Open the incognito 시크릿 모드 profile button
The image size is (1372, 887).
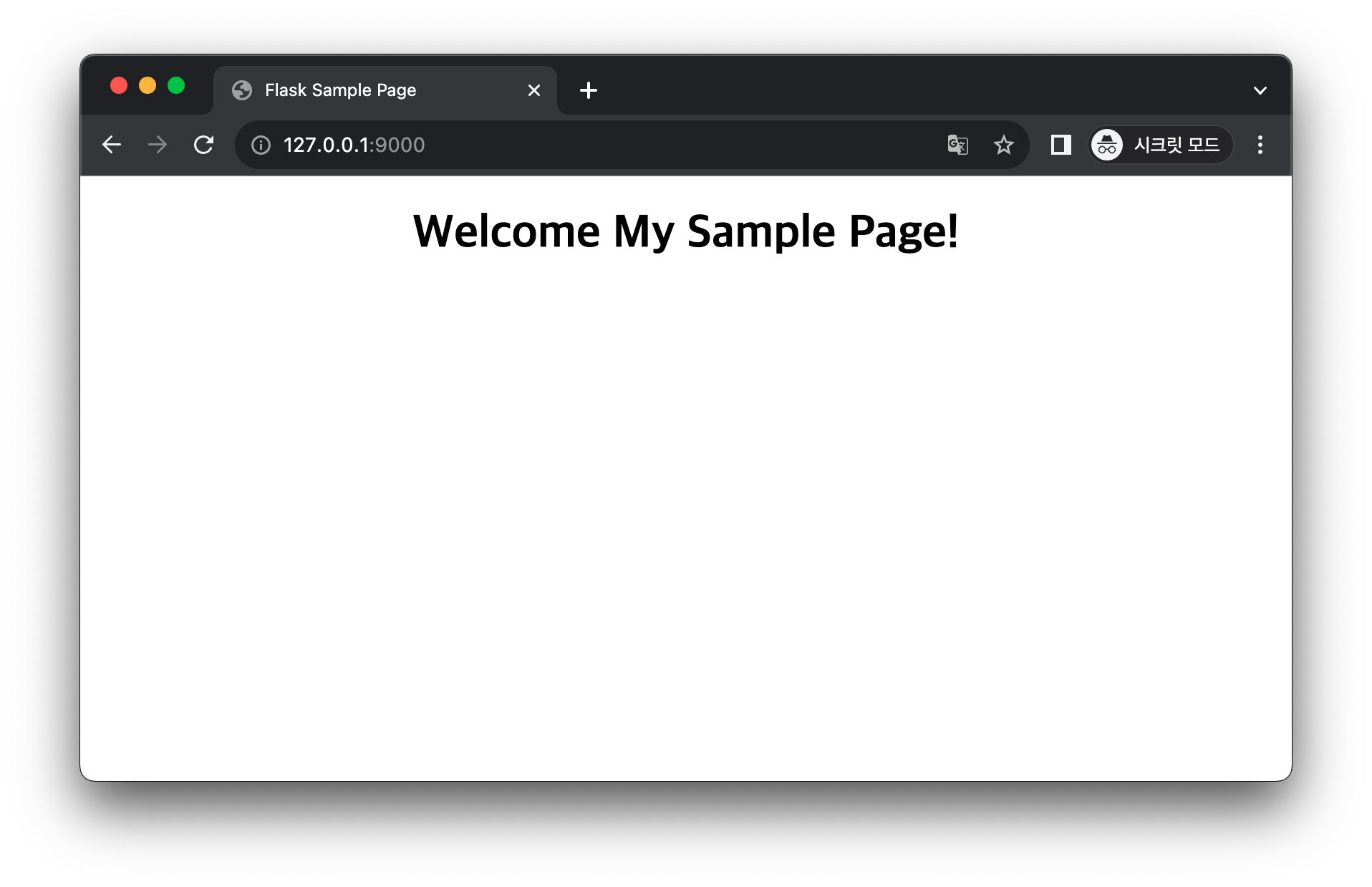1160,145
